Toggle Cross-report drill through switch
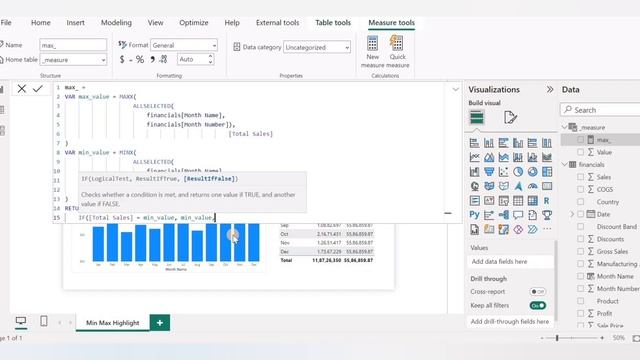 click(538, 291)
